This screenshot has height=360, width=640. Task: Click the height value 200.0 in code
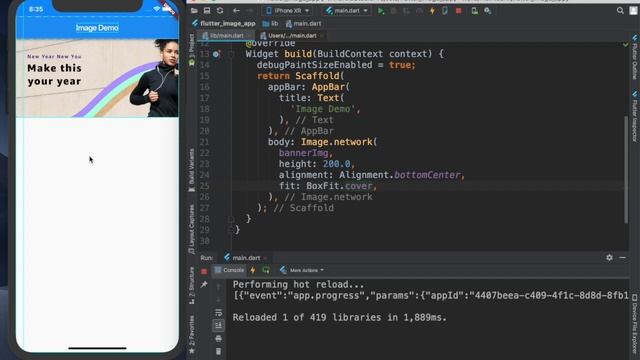point(336,164)
